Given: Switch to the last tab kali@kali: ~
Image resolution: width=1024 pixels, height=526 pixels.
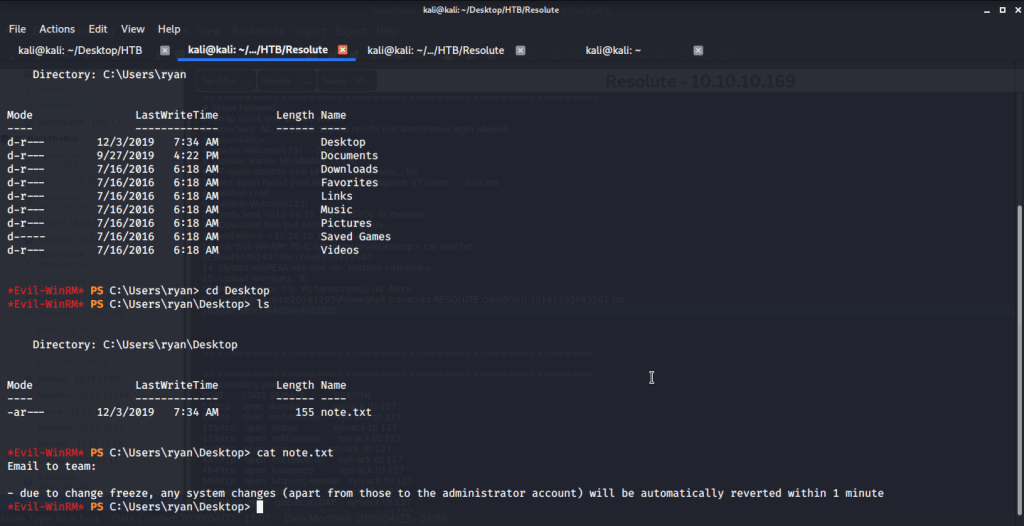Looking at the screenshot, I should click(x=613, y=50).
